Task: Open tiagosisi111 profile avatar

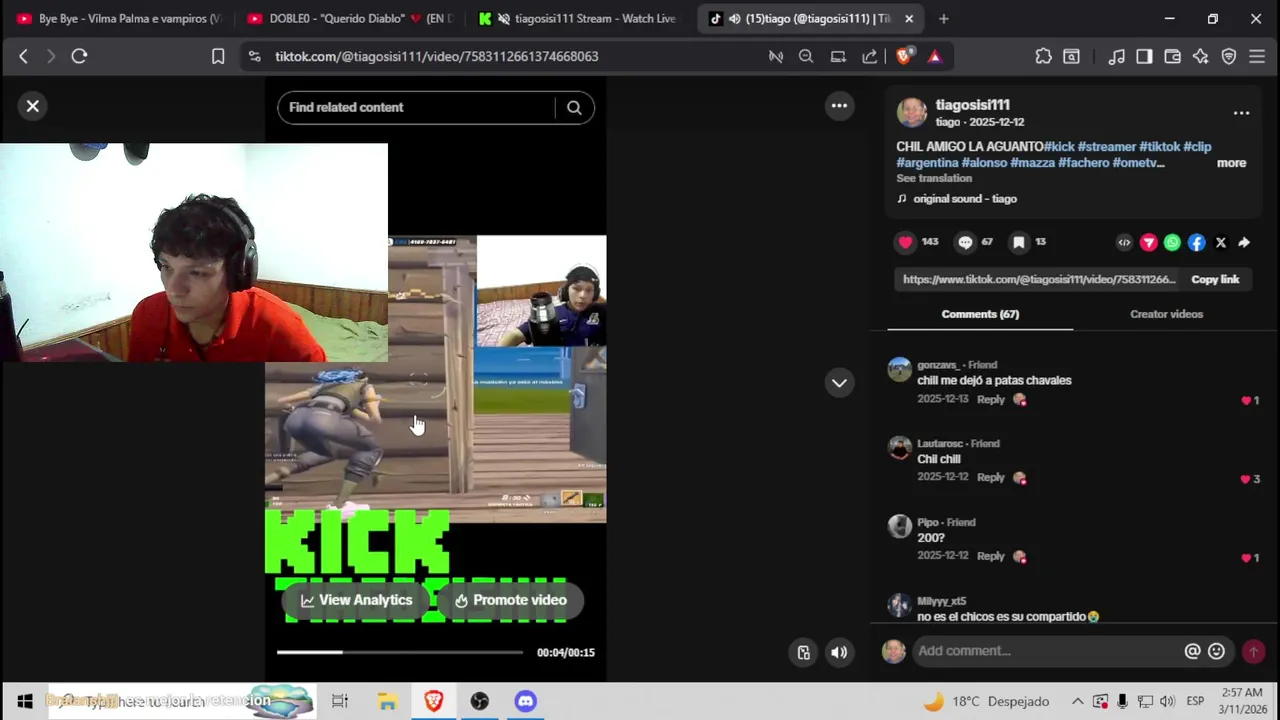Action: coord(911,113)
